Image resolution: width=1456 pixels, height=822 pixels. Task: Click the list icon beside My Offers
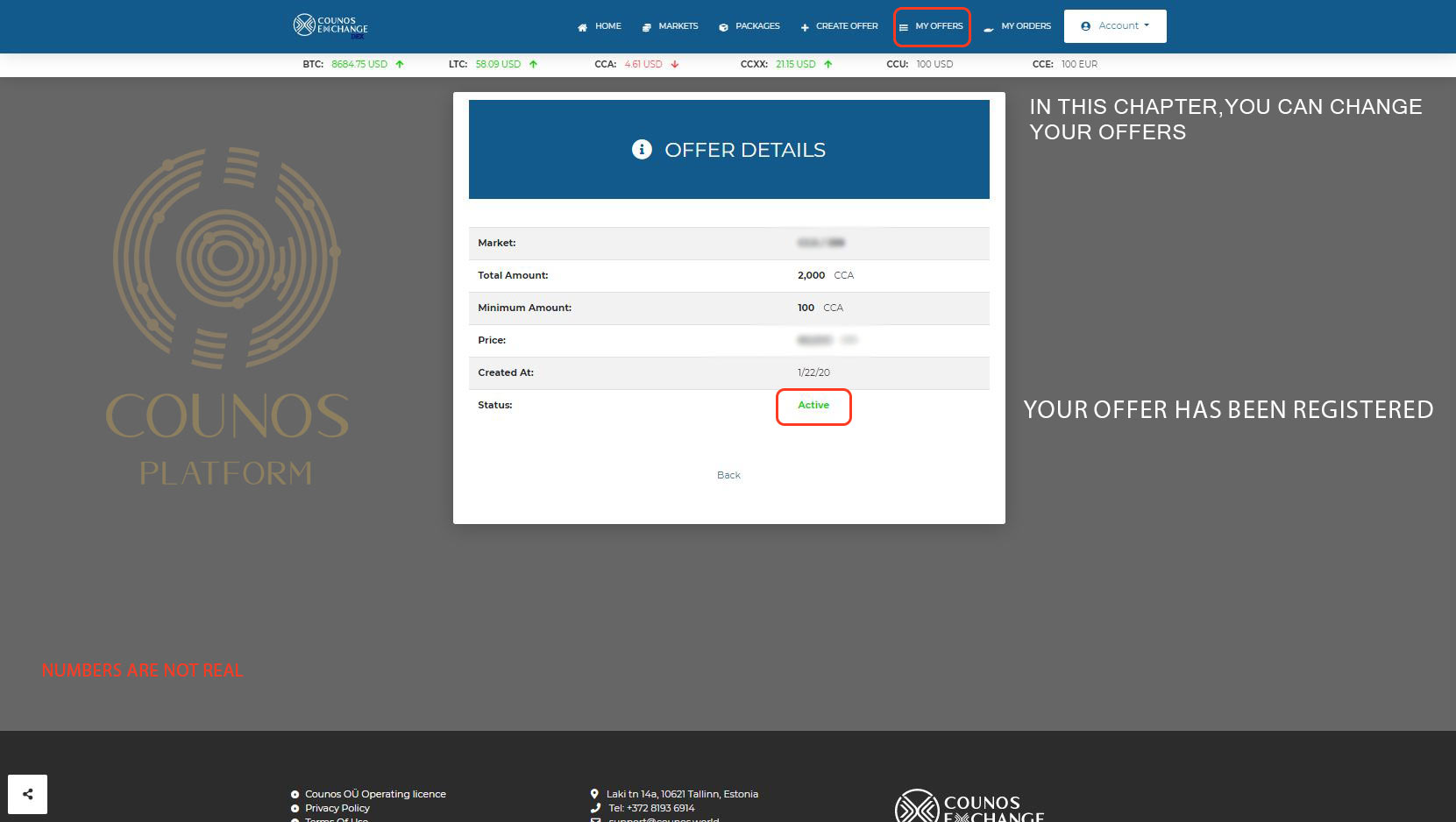pos(904,27)
